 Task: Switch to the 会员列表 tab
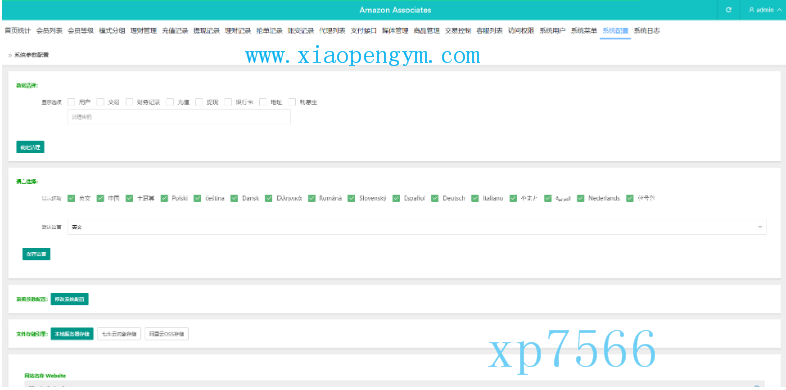point(49,31)
